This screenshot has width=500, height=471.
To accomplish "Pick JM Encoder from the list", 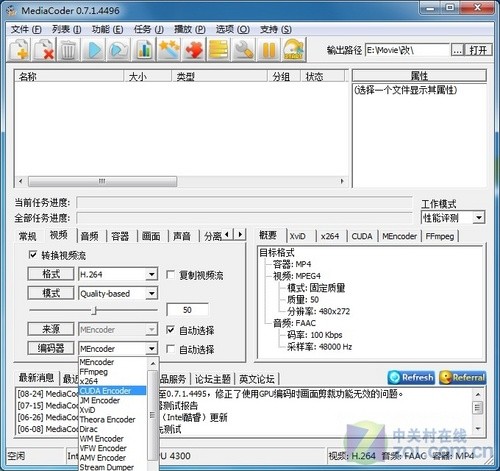I will pos(113,400).
